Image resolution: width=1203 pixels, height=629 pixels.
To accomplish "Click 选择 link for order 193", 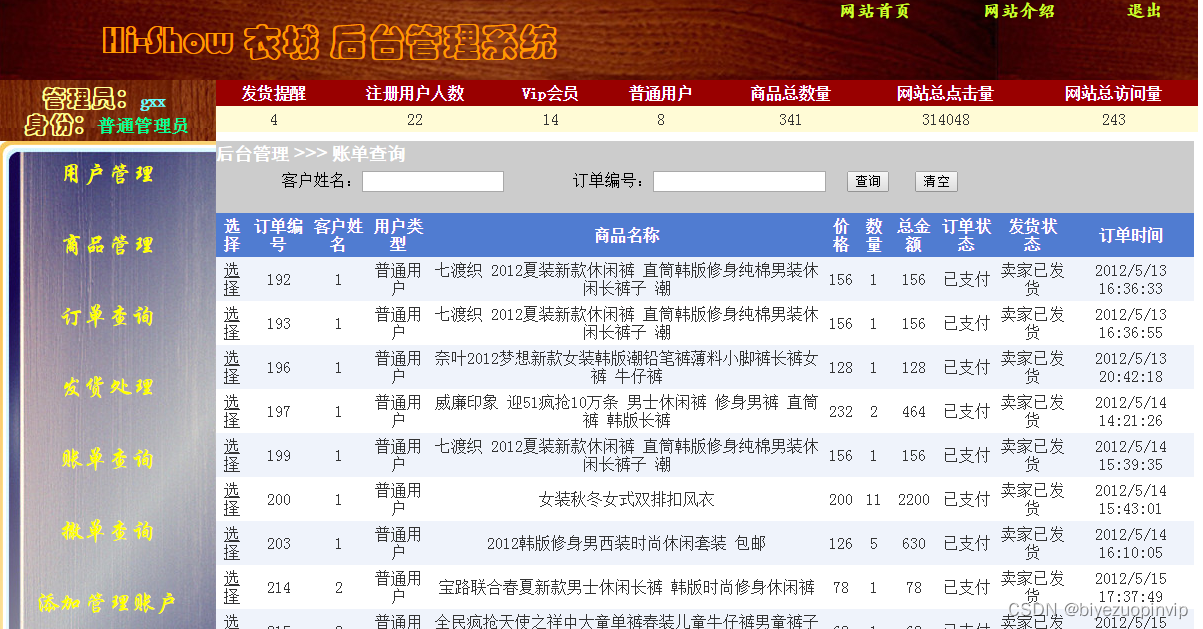I will point(232,323).
